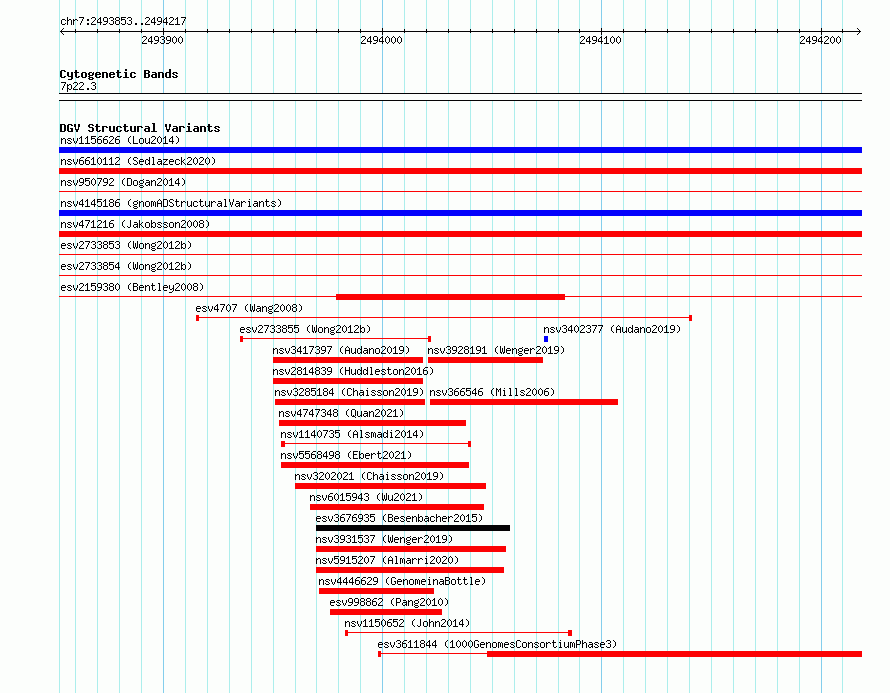Image resolution: width=890 pixels, height=693 pixels.
Task: Open nsv3417397 (Audano2019) label
Action: (x=341, y=350)
